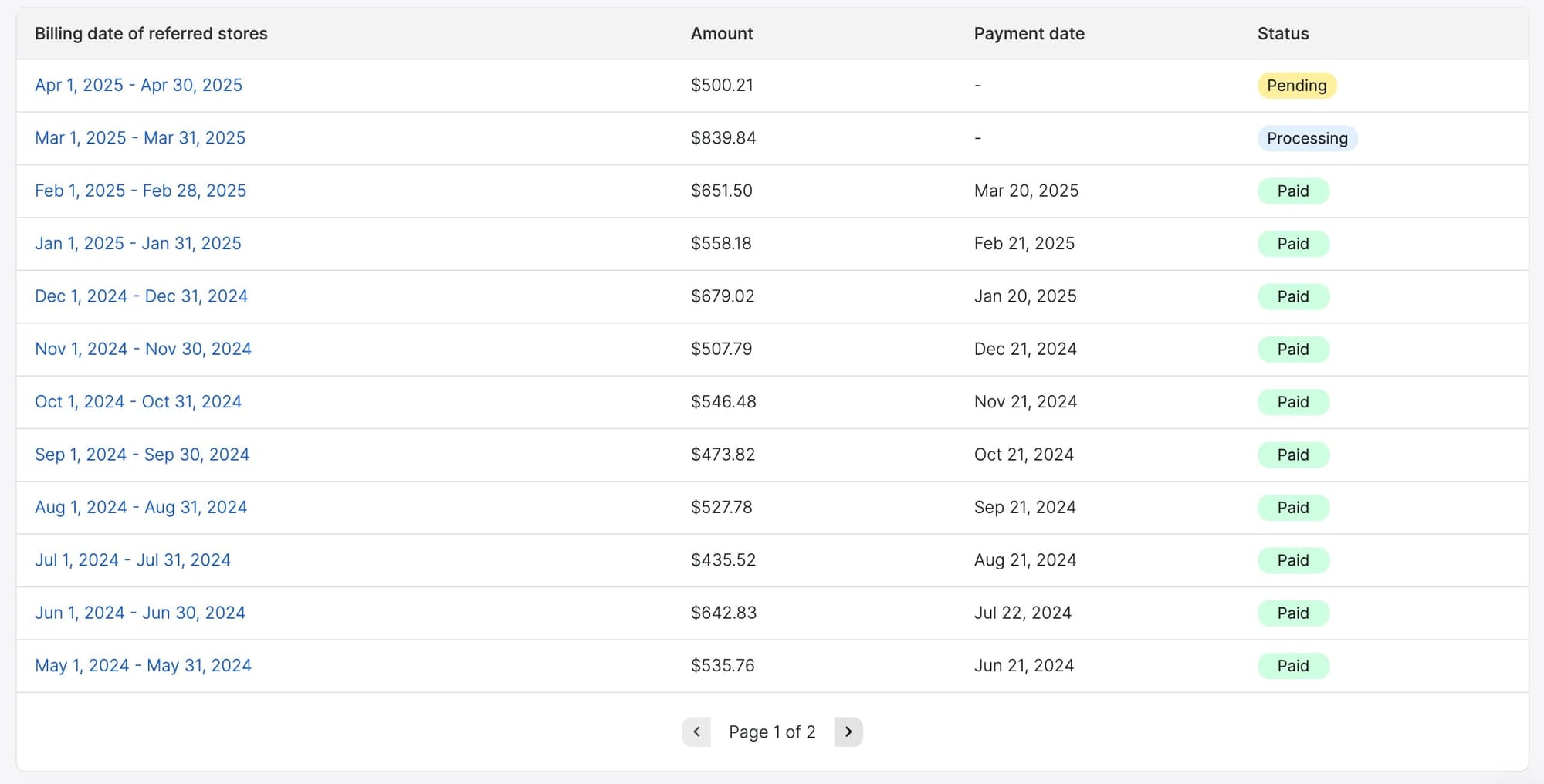This screenshot has width=1544, height=784.
Task: Click the yellow Pending status badge
Action: (x=1296, y=86)
